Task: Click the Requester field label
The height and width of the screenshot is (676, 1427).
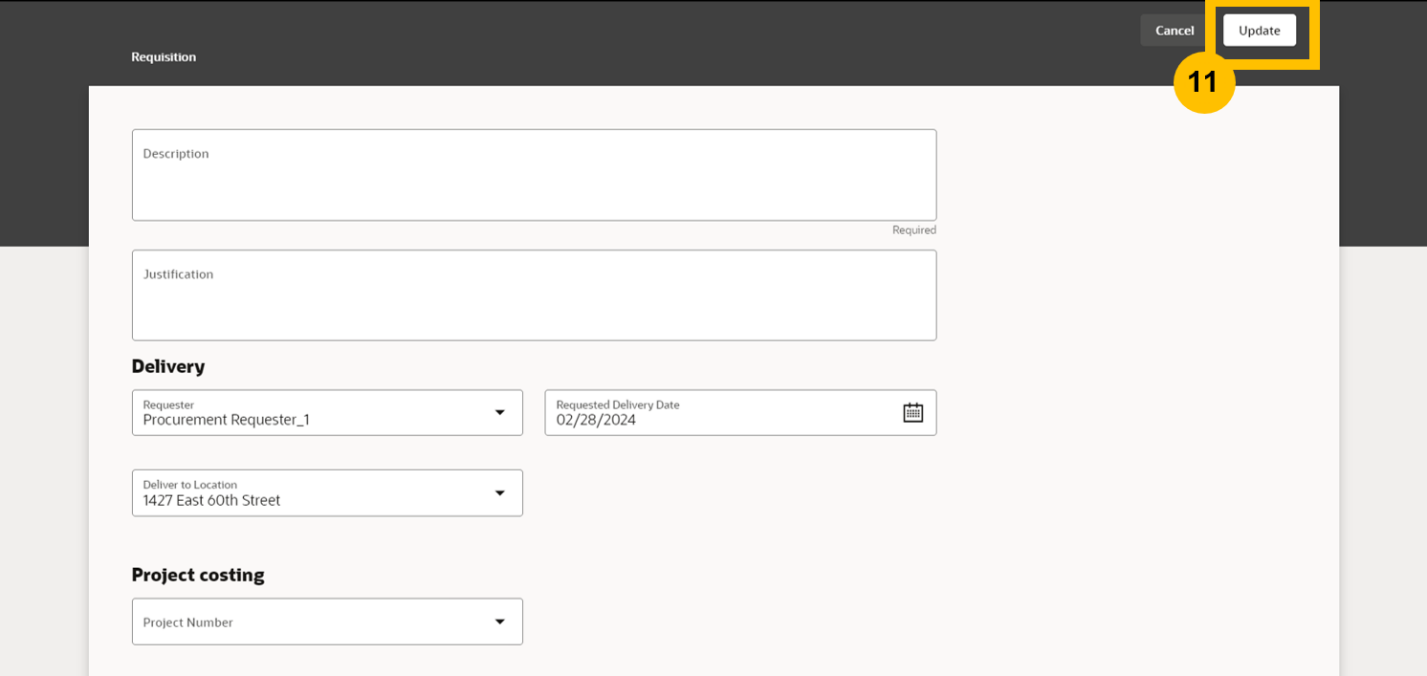Action: (168, 405)
